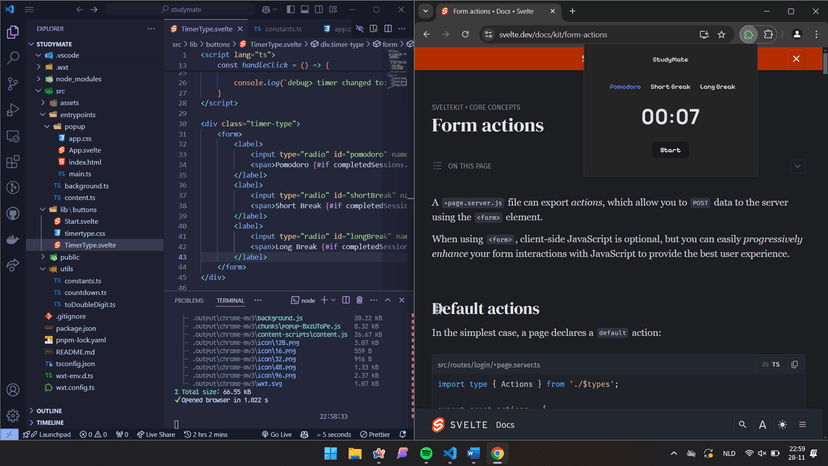Click Go Live in the status bar
The image size is (828, 466).
276,435
